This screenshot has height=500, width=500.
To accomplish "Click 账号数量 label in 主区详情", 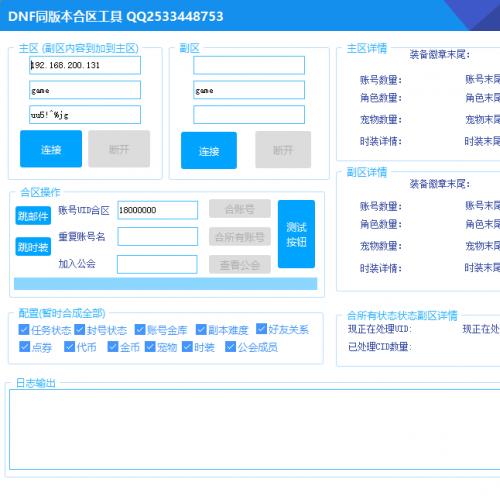I will 381,80.
